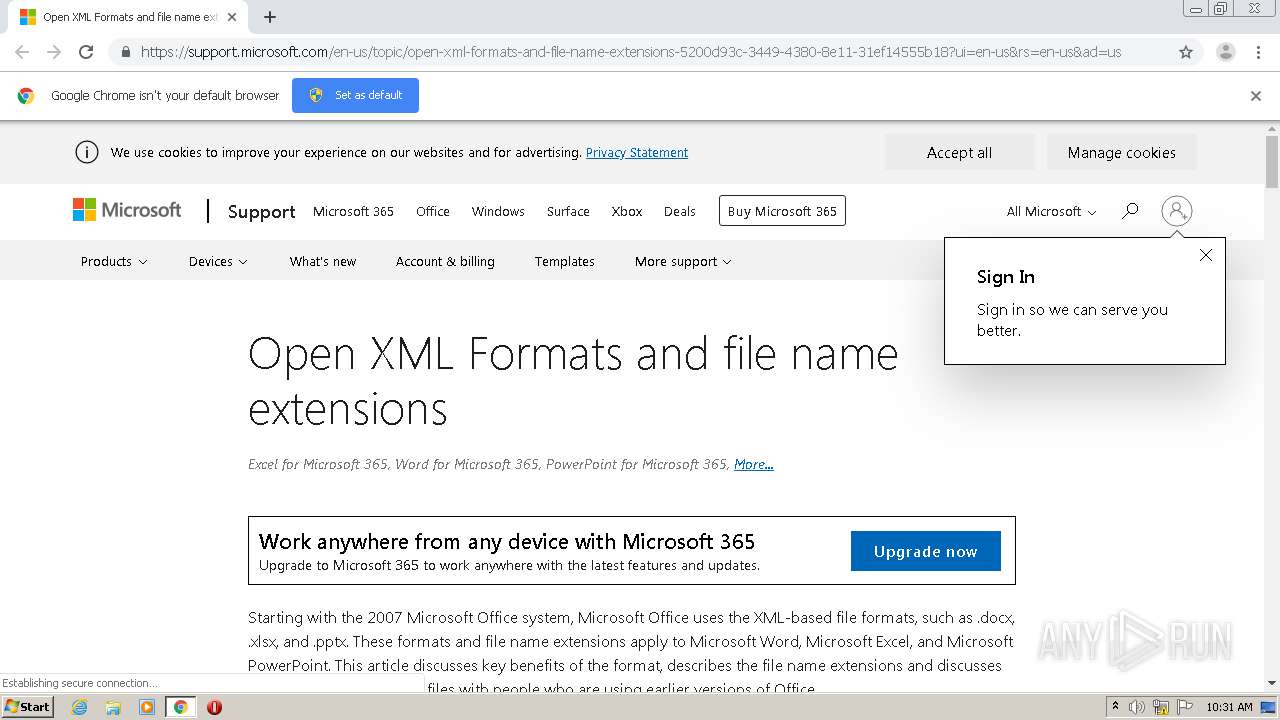
Task: Open a new tab with the plus button
Action: tap(270, 17)
